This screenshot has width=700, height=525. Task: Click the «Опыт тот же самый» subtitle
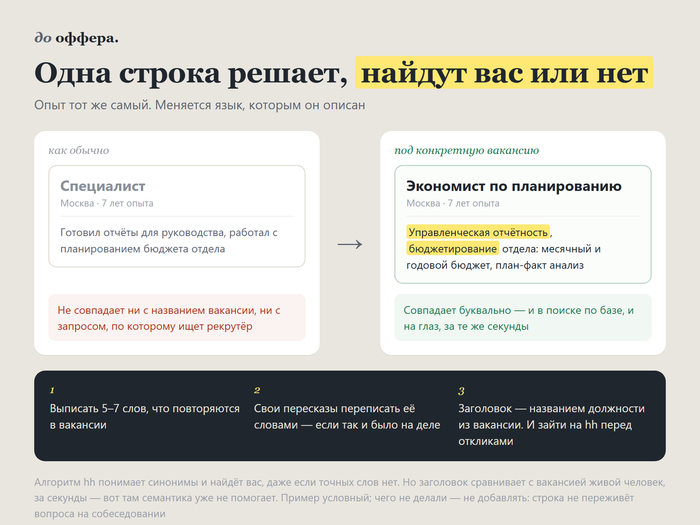pyautogui.click(x=200, y=105)
